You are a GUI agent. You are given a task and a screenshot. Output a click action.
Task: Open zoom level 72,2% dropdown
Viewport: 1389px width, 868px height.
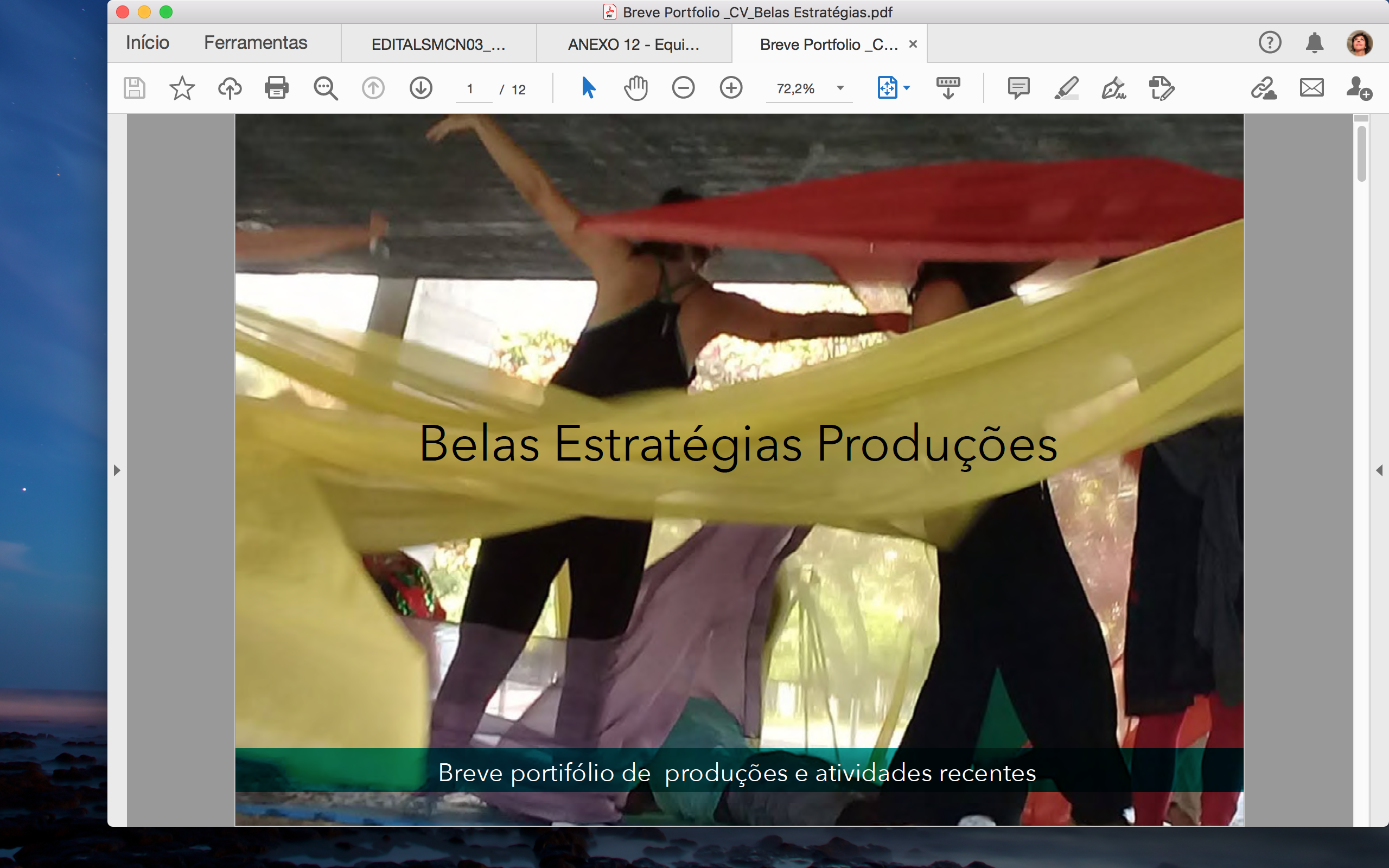point(840,88)
